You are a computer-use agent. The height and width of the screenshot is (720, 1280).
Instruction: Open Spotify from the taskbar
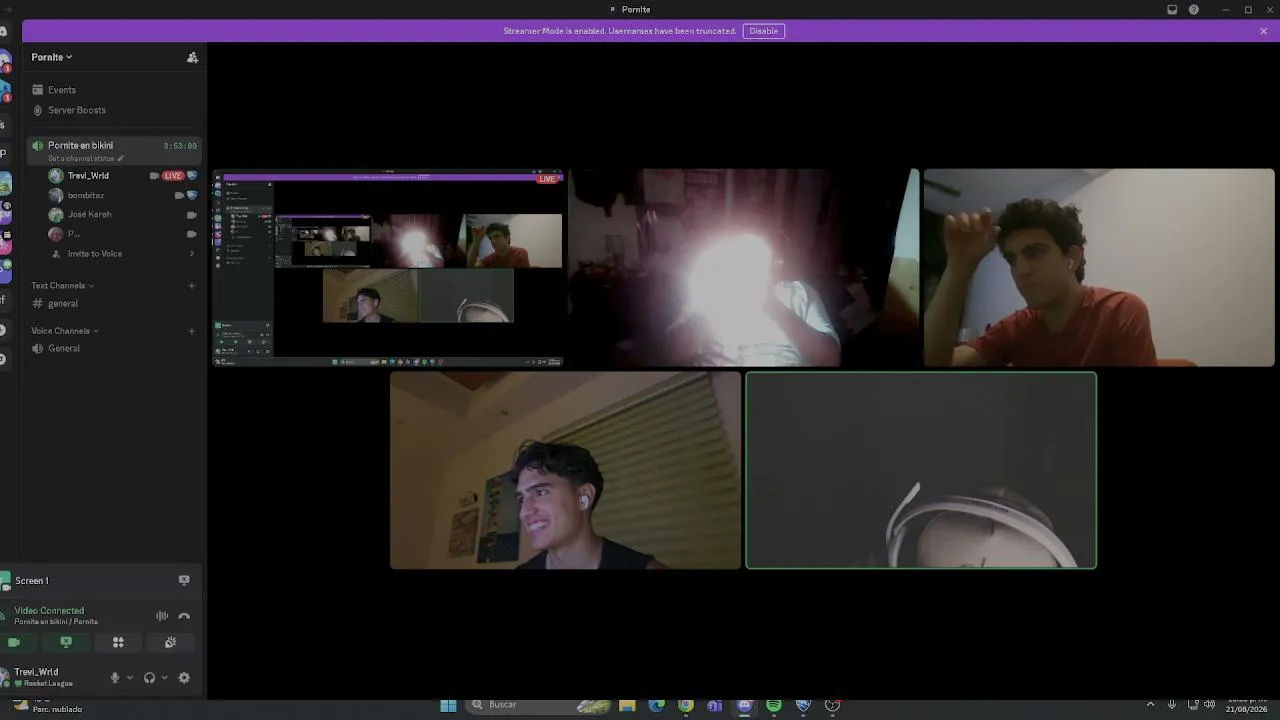coord(774,705)
